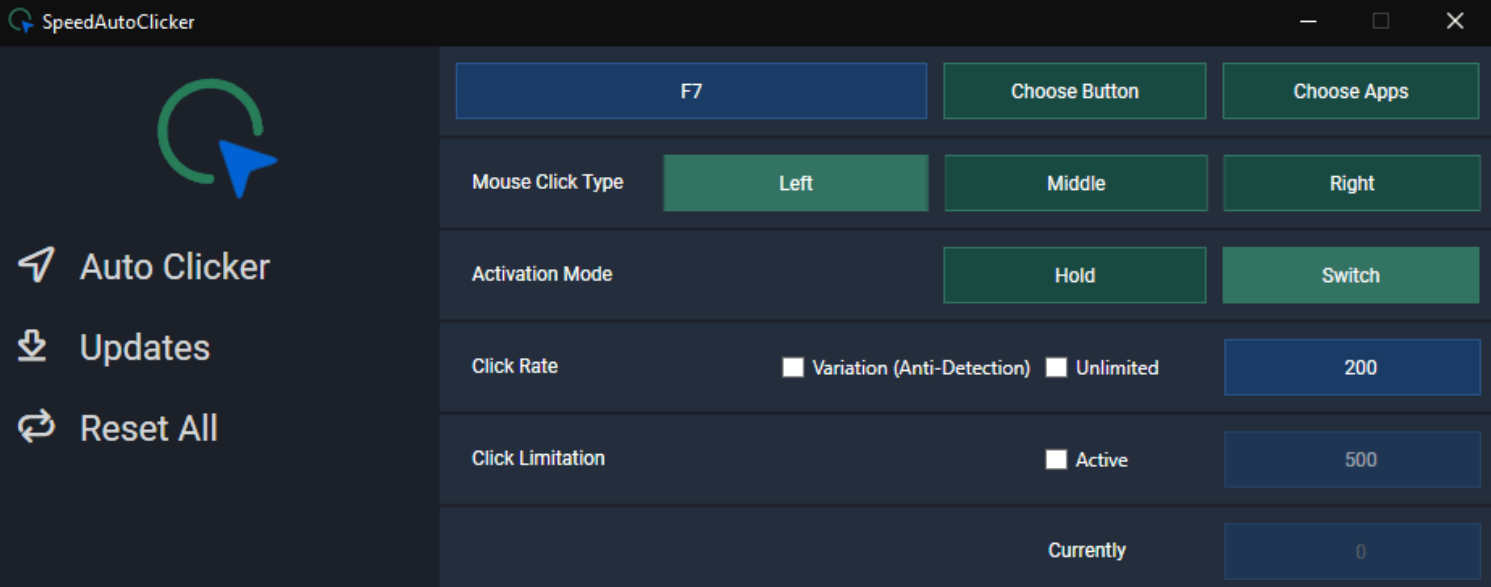The height and width of the screenshot is (587, 1491).
Task: Select the Right mouse click type
Action: 1352,183
